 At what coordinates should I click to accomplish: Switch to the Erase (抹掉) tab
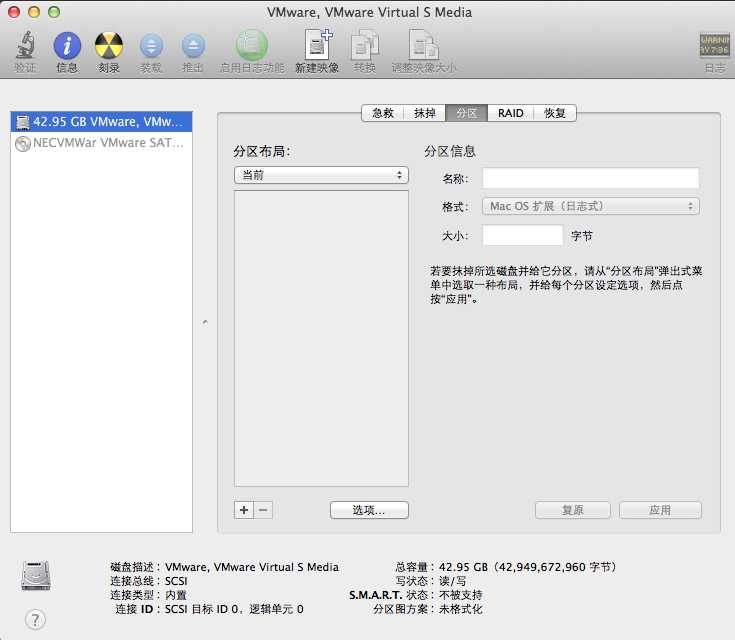pos(425,113)
